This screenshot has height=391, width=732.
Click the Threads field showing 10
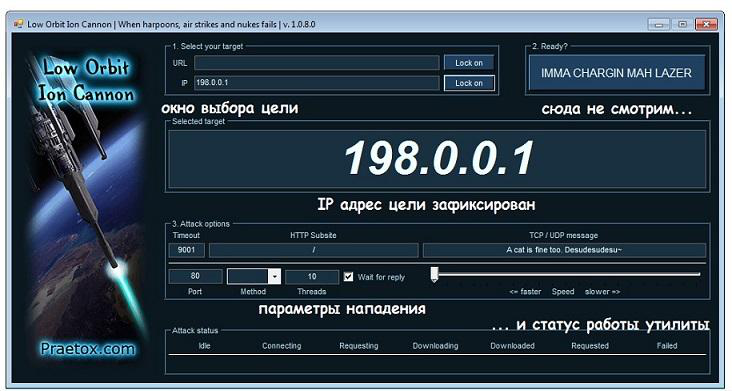pyautogui.click(x=312, y=277)
